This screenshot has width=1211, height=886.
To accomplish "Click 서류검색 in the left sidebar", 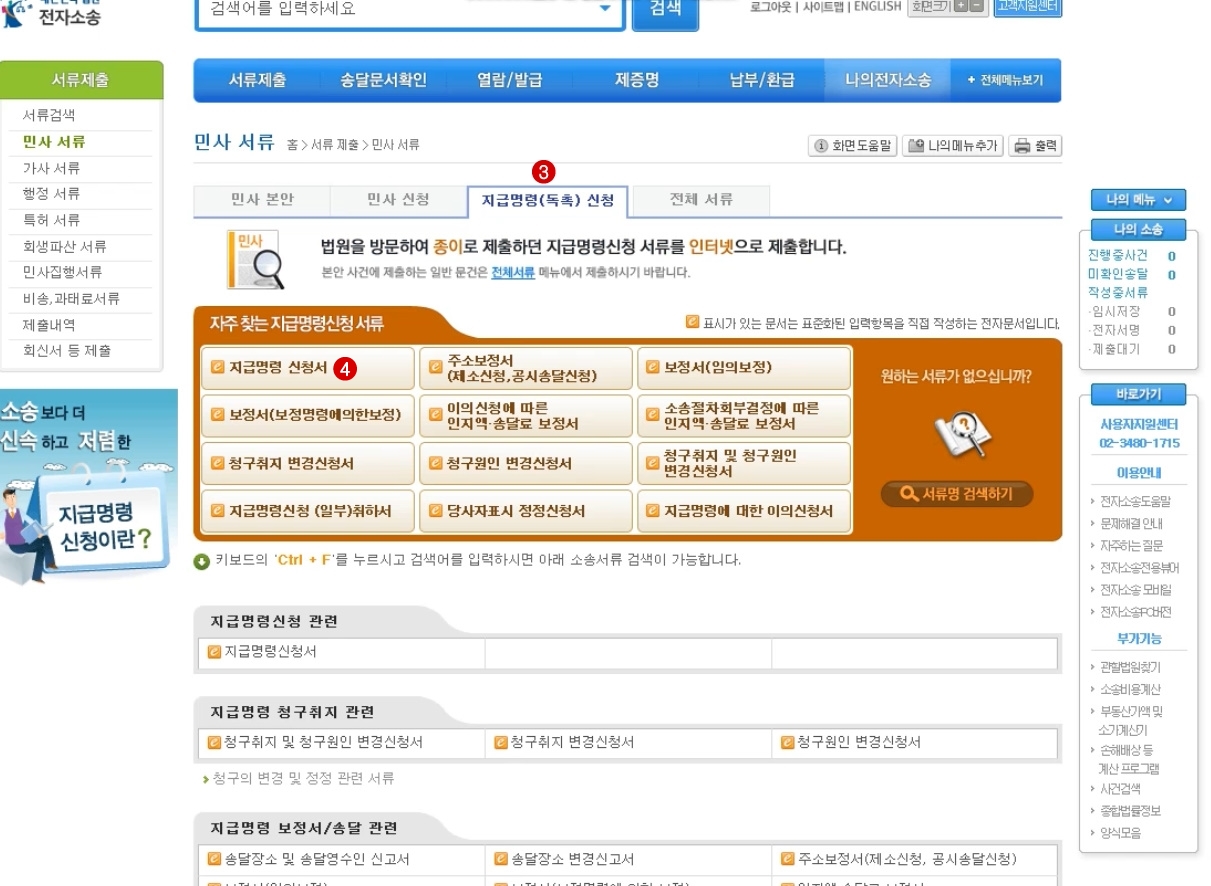I will point(49,116).
